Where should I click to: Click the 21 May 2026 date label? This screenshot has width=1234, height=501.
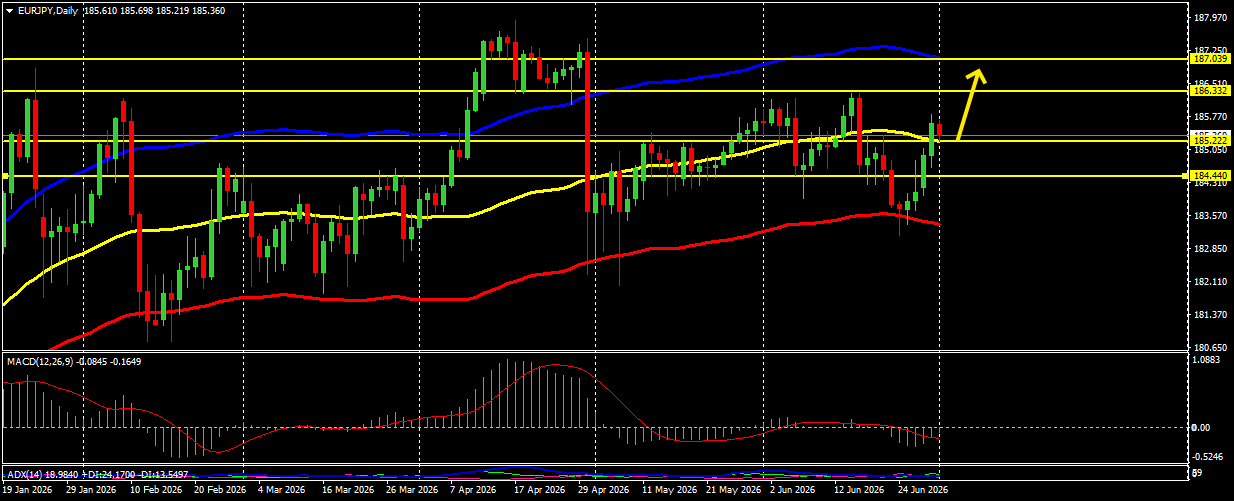pos(733,491)
